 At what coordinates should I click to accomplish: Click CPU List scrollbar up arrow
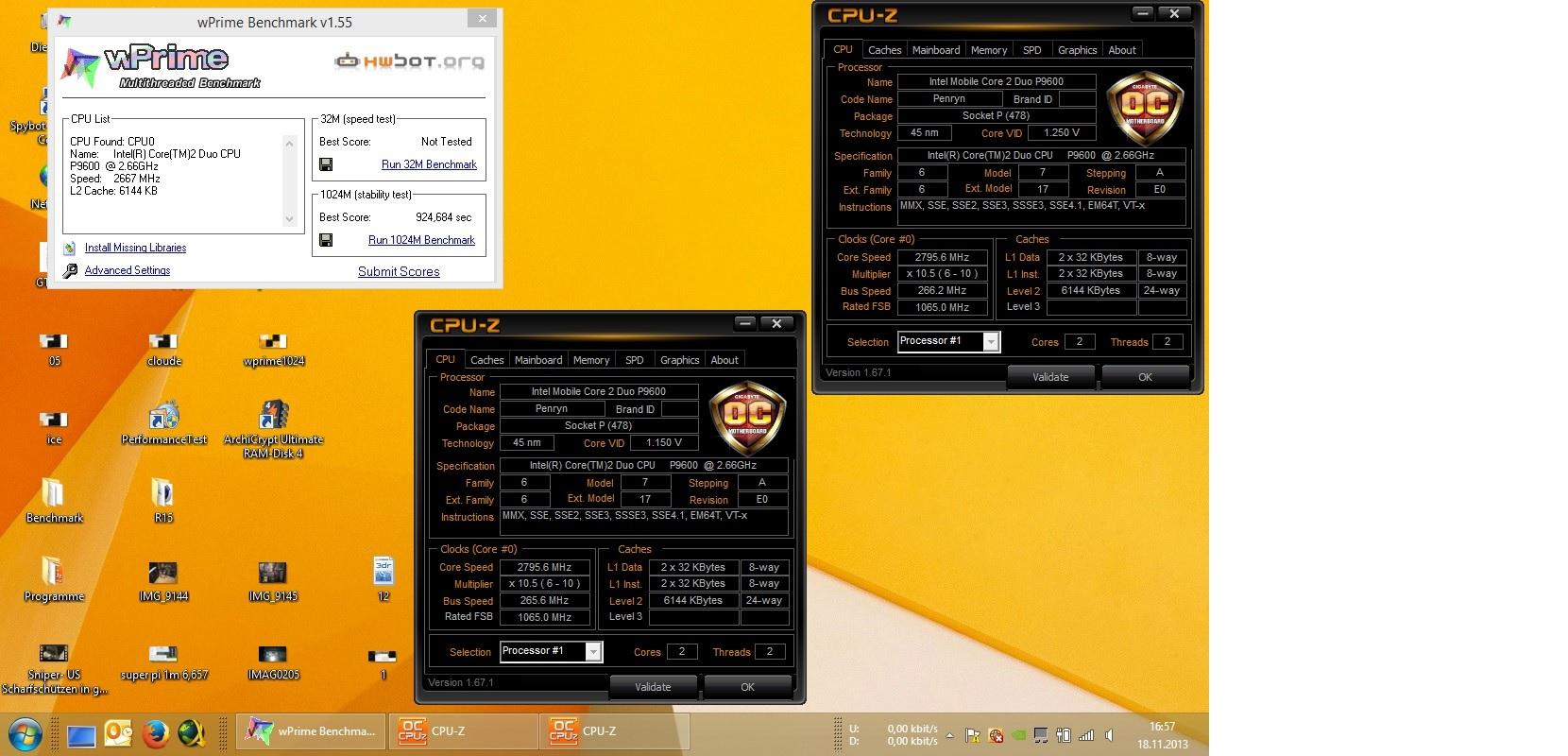point(289,143)
